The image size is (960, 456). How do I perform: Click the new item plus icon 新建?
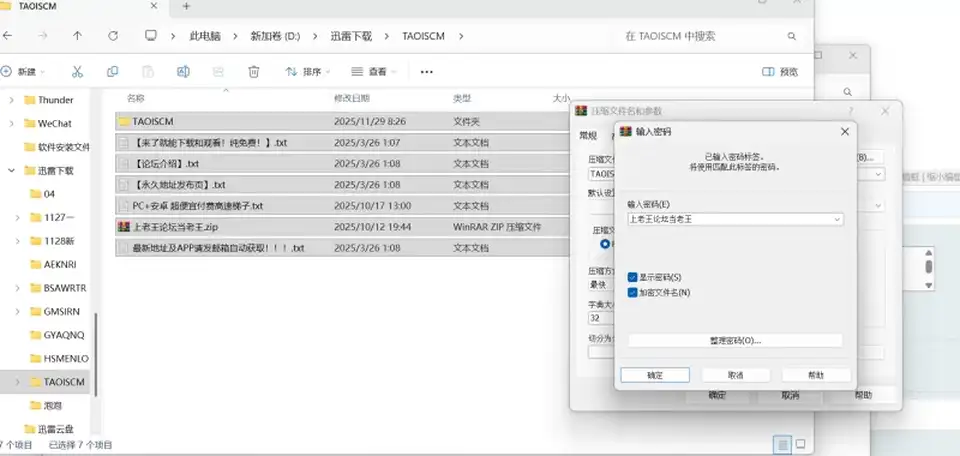pyautogui.click(x=6, y=72)
